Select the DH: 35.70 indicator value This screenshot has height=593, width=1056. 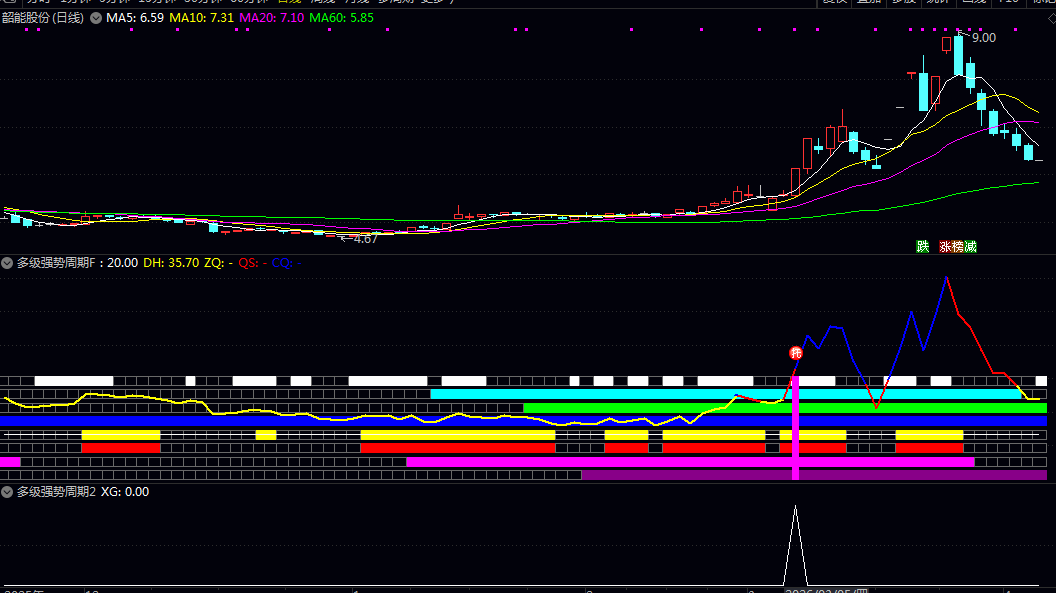[171, 263]
